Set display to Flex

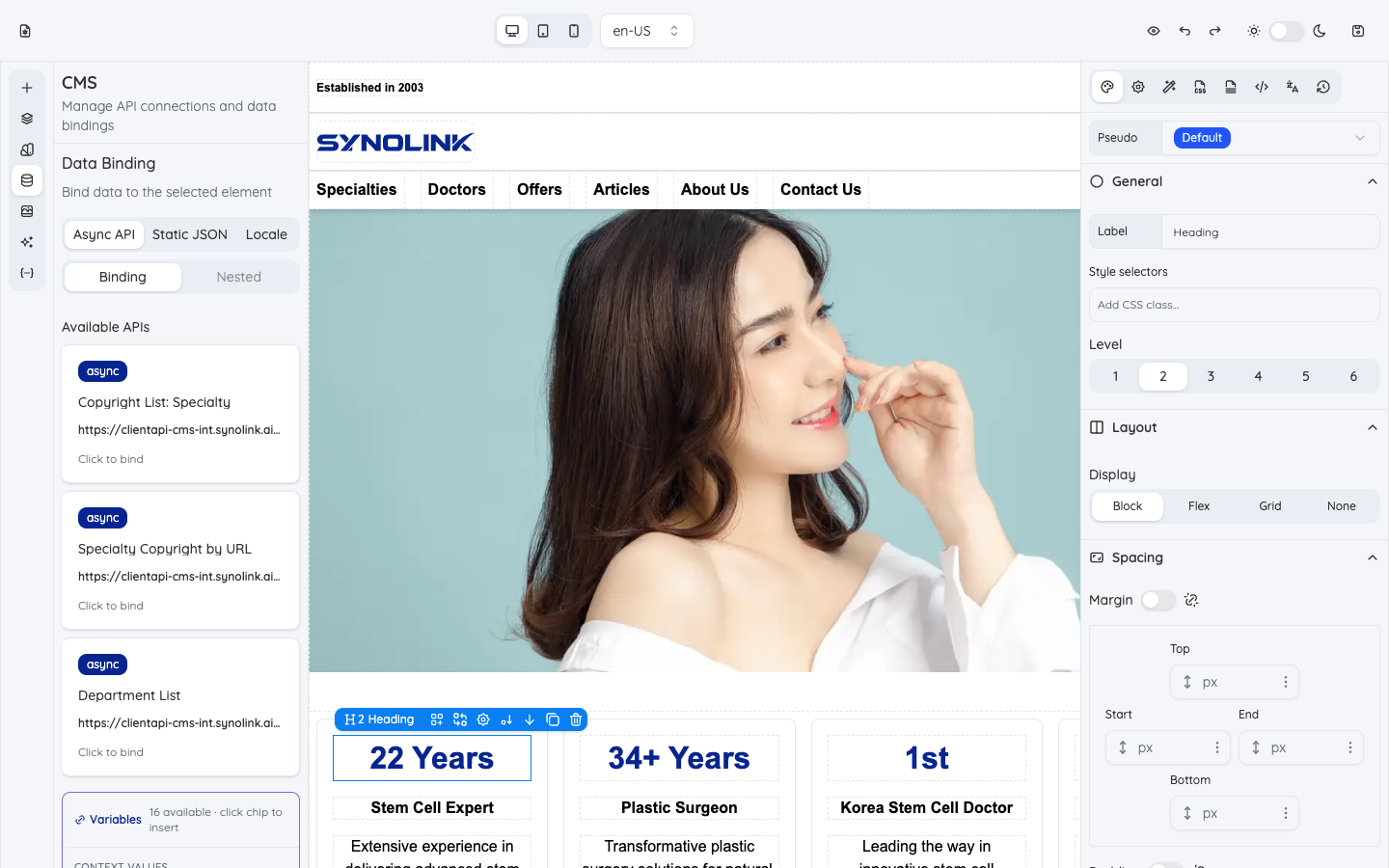click(x=1199, y=506)
